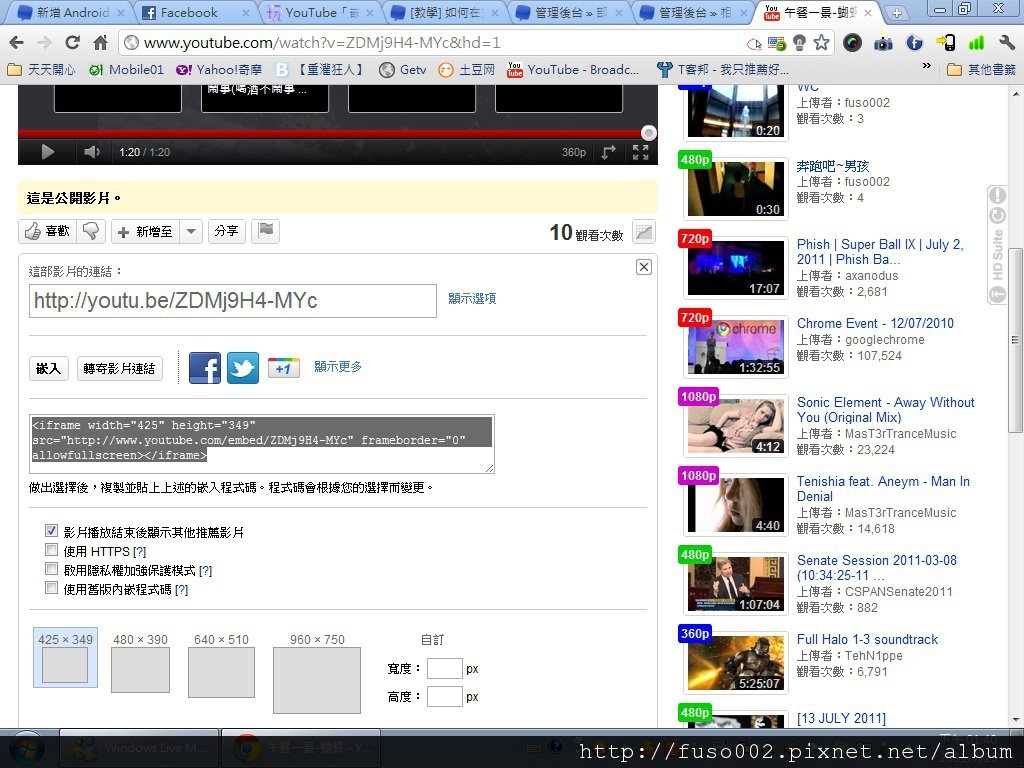Open a new browser tab
The width and height of the screenshot is (1024, 768).
click(897, 13)
